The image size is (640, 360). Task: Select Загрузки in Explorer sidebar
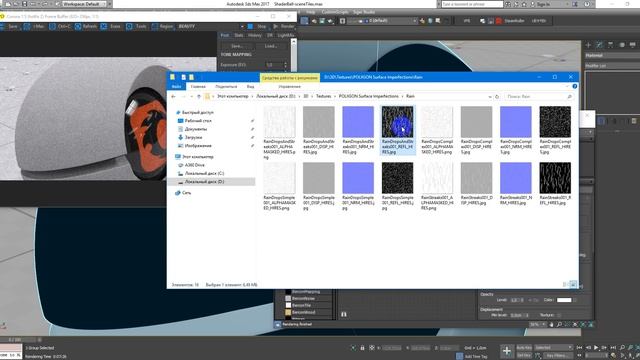[x=193, y=138]
